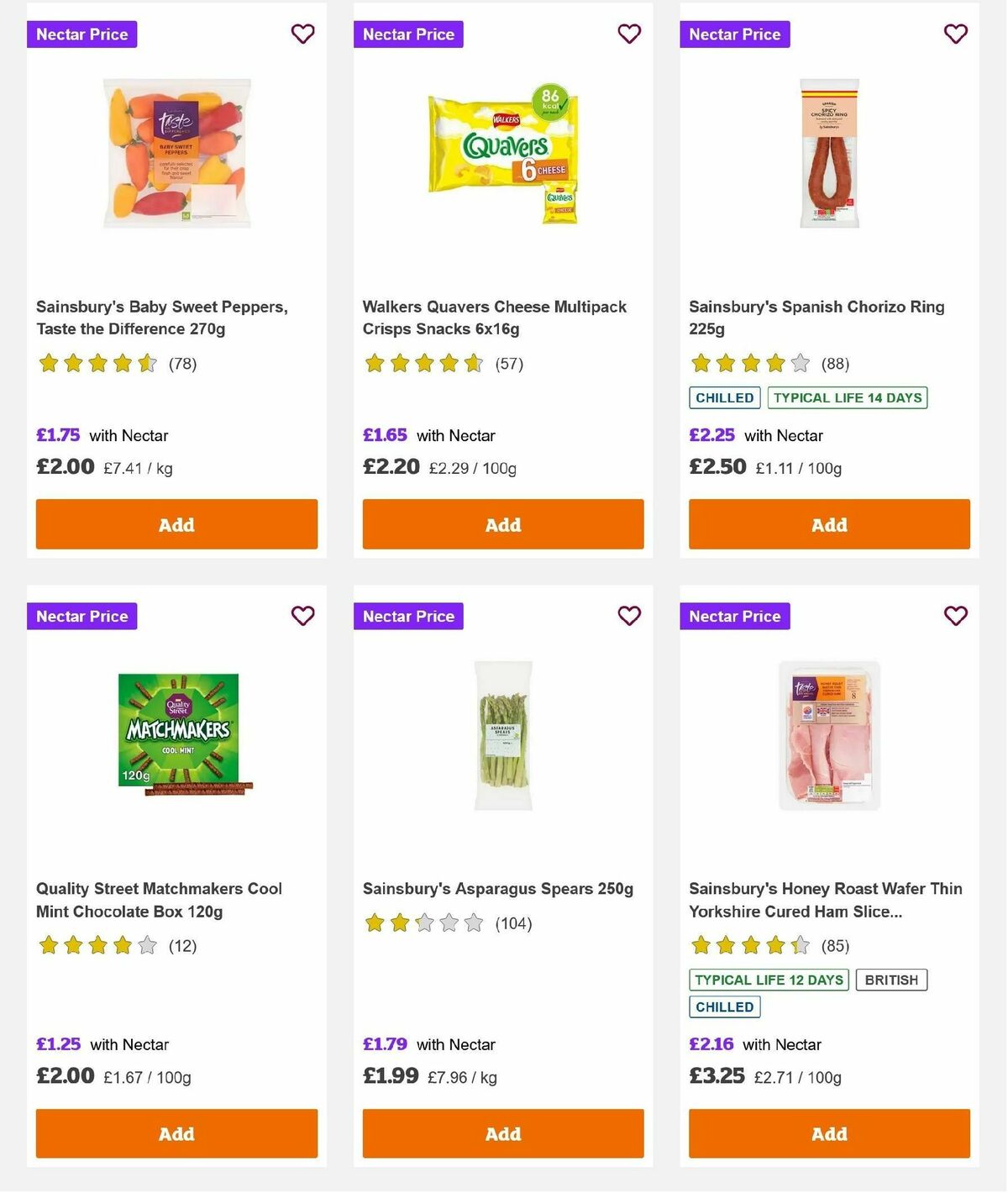The height and width of the screenshot is (1193, 1008).
Task: Add Baby Sweet Peppers to basket
Action: tap(176, 523)
